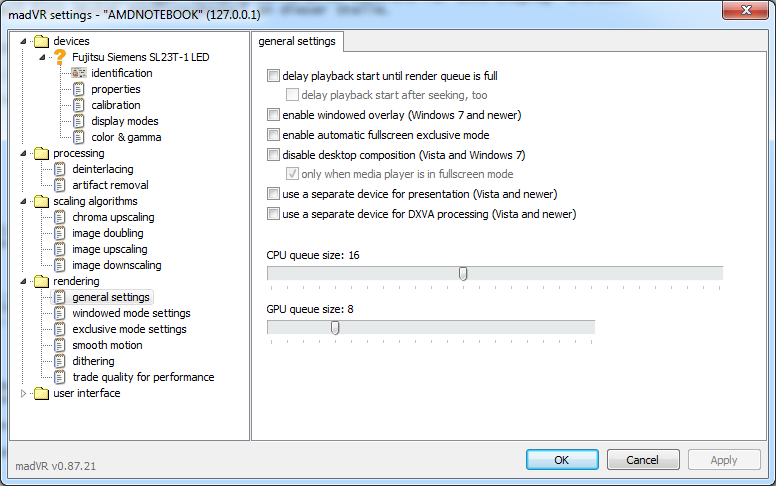
Task: Click the user interface folder icon
Action: coord(41,393)
